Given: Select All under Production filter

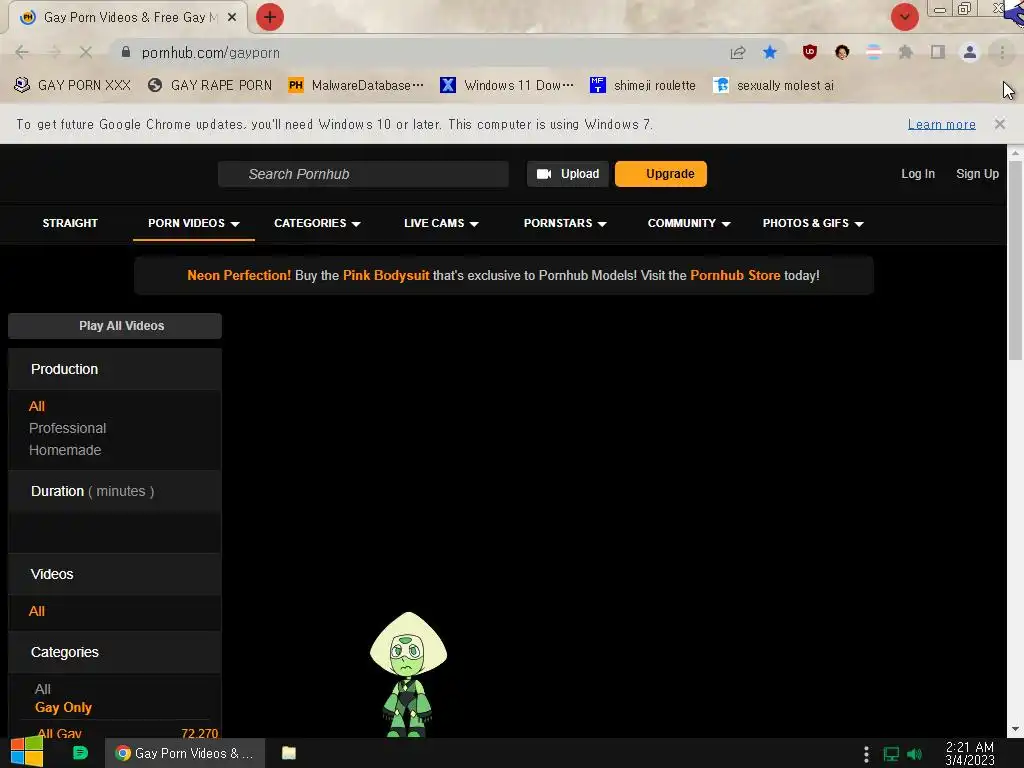Looking at the screenshot, I should (x=37, y=406).
